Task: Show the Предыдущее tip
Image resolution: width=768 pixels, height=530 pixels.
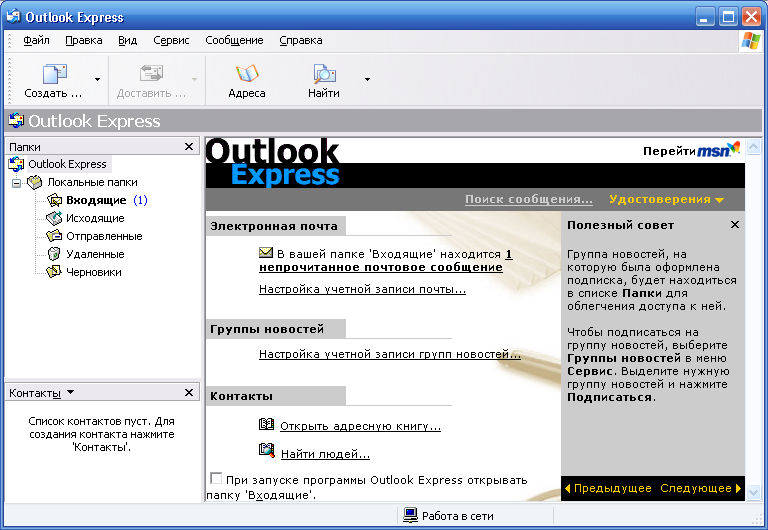Action: pos(608,488)
